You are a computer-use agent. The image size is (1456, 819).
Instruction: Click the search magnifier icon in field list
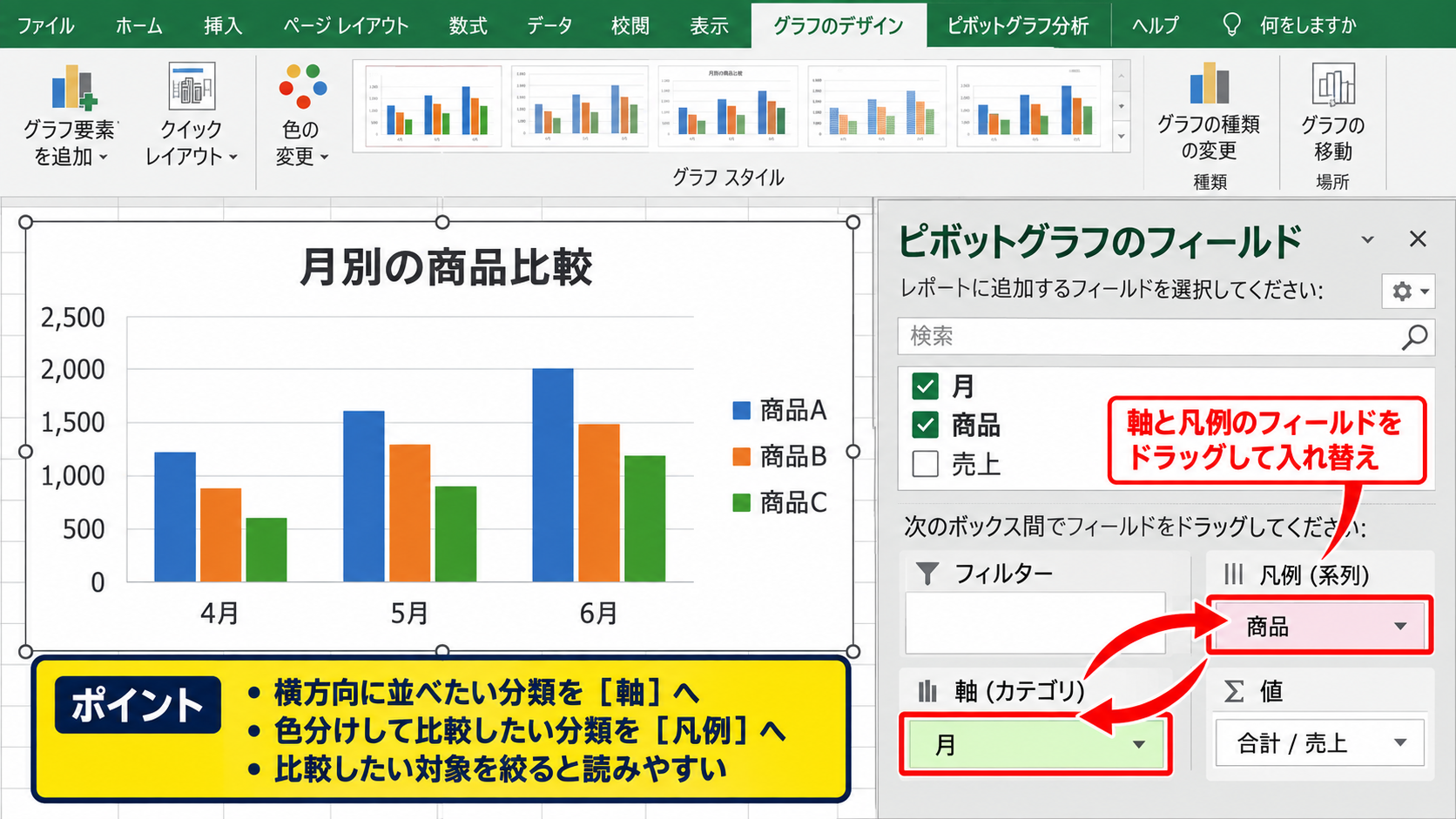pos(1414,337)
